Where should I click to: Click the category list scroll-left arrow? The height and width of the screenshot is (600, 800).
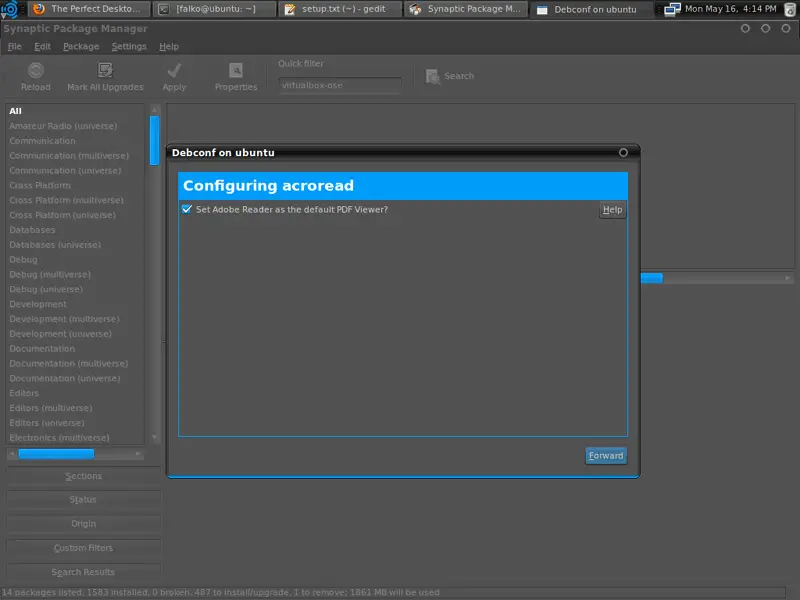(12, 454)
